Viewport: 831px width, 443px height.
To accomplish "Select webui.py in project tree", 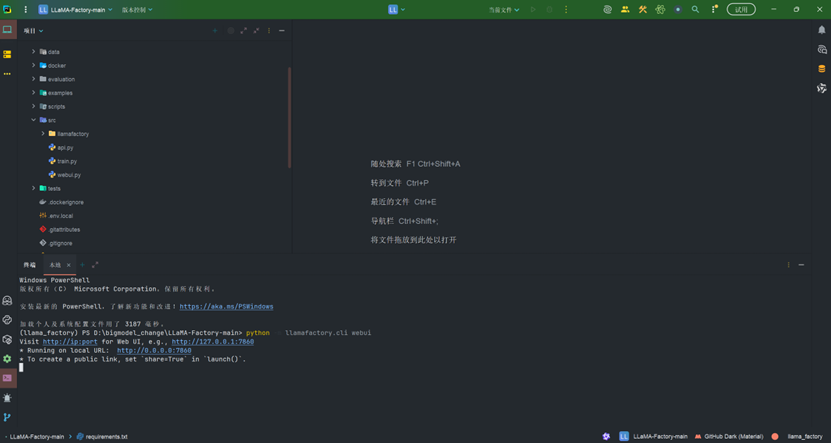I will click(x=65, y=175).
